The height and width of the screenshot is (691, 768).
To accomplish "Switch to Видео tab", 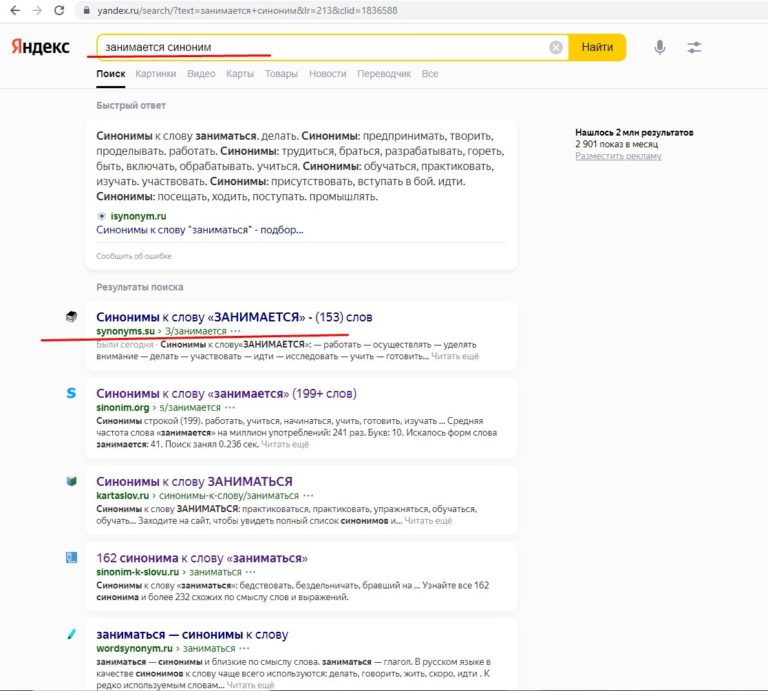I will 201,74.
